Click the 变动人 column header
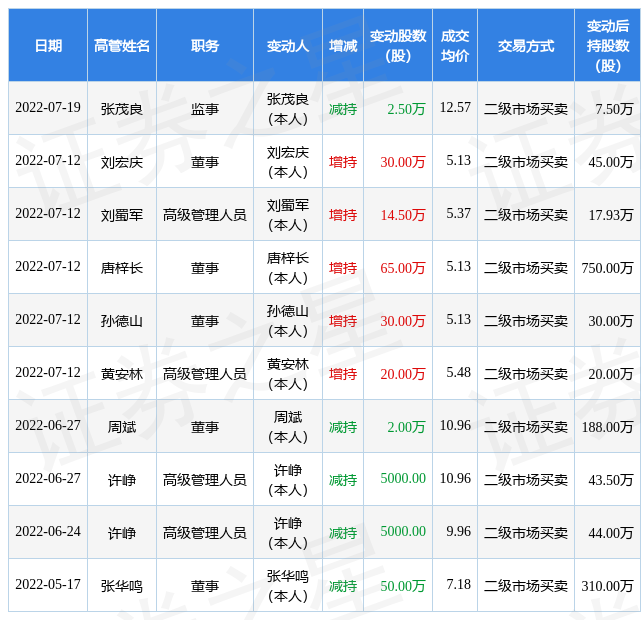The image size is (641, 620). [x=288, y=45]
